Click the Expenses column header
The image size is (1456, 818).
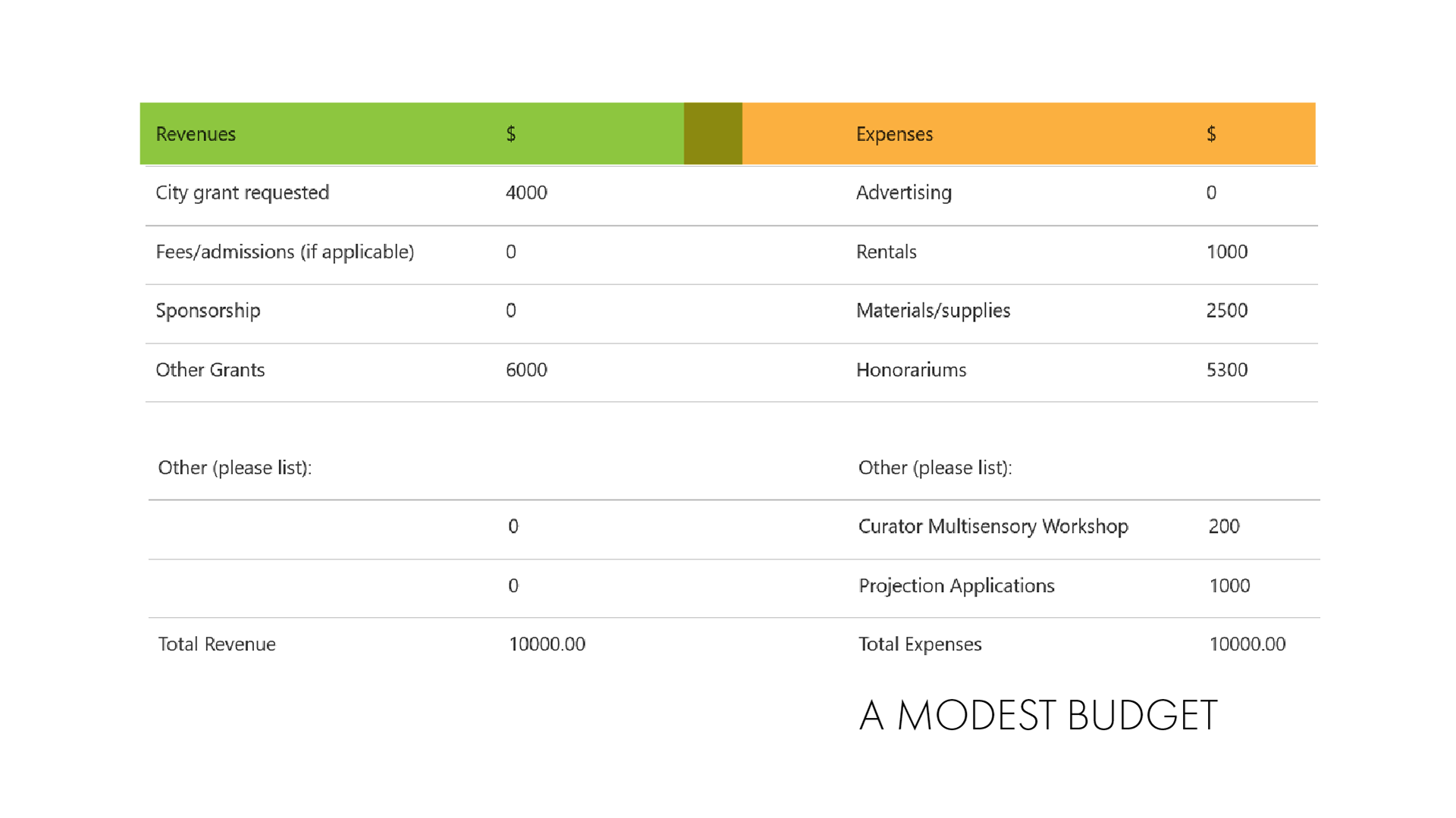pos(894,134)
